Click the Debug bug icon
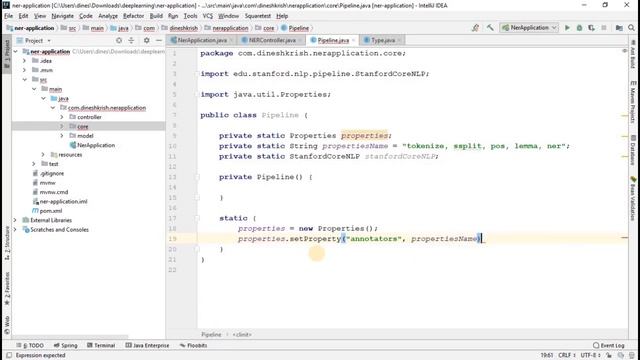The width and height of the screenshot is (640, 360). tap(579, 28)
